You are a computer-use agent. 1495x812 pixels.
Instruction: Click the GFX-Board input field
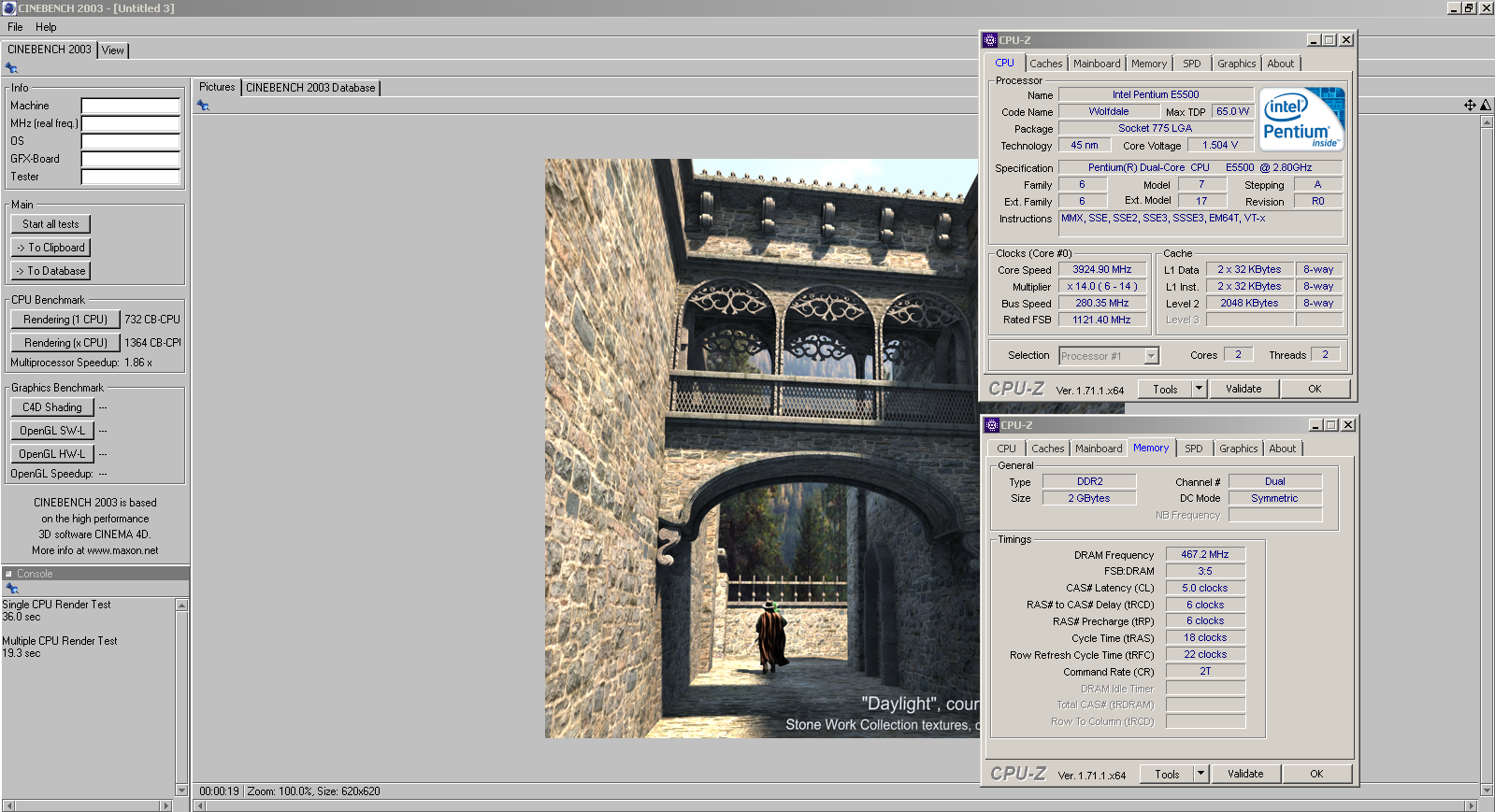pos(130,159)
